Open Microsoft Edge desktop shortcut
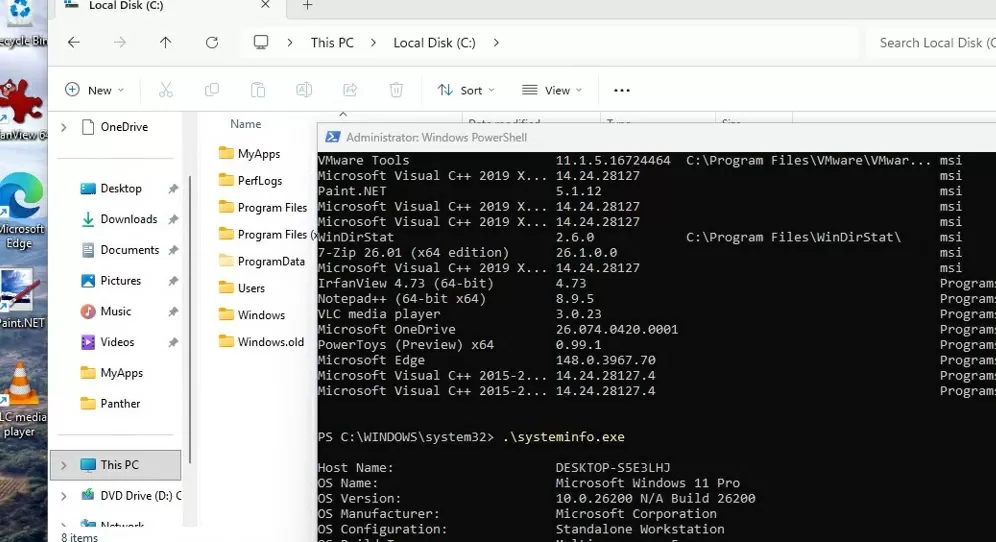Viewport: 996px width, 542px height. 22,211
